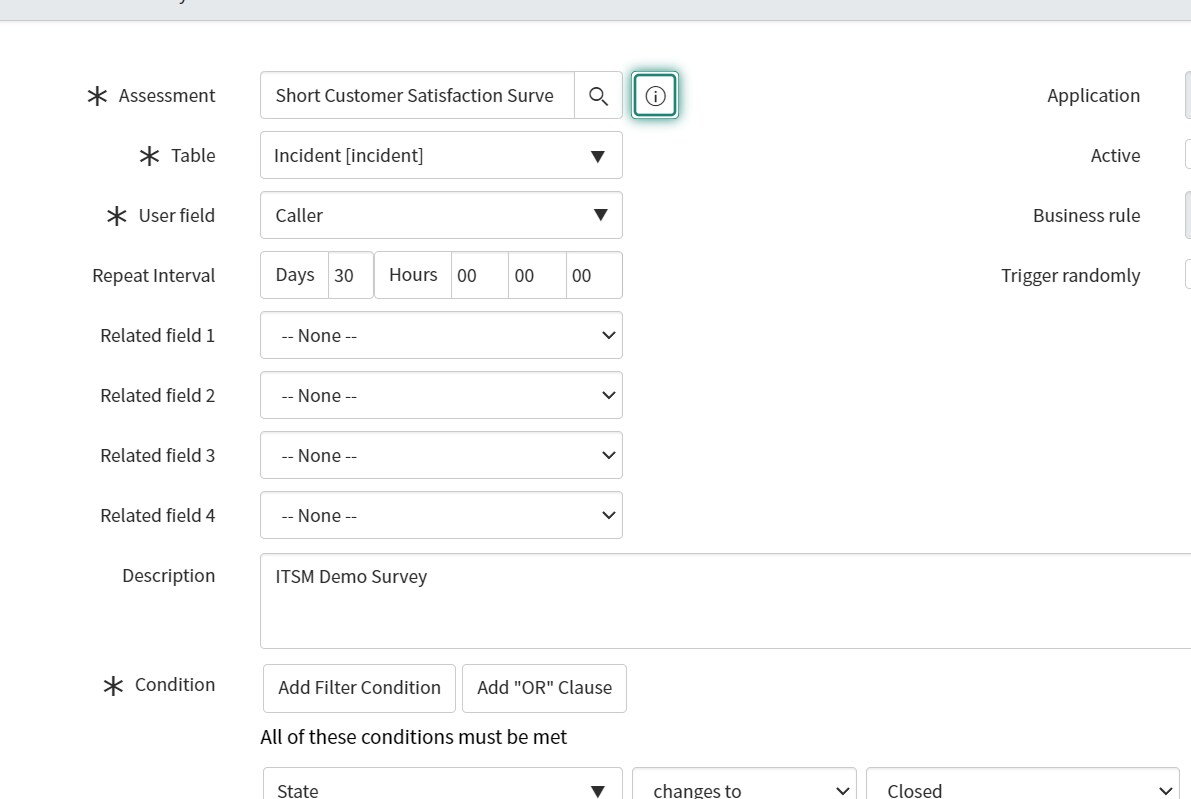This screenshot has height=799, width=1191.
Task: Expand the Table dropdown showing Incident
Action: pyautogui.click(x=441, y=156)
